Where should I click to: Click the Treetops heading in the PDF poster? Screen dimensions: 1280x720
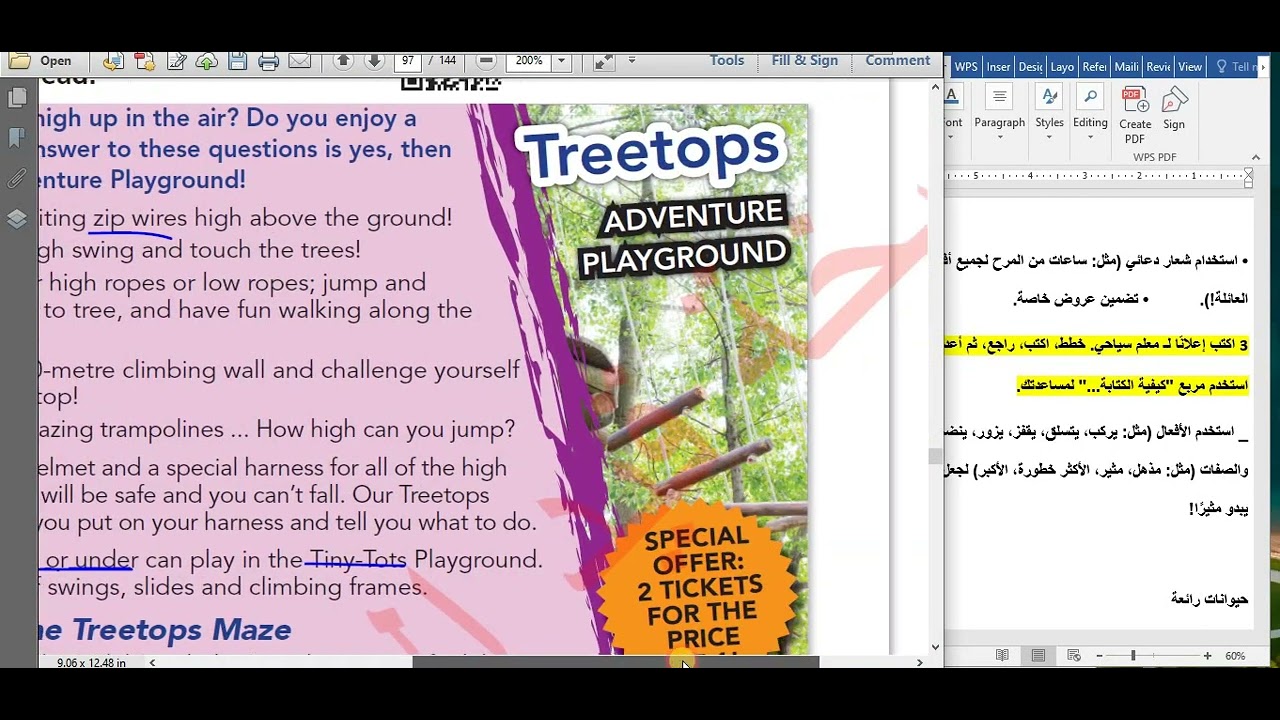[x=651, y=153]
